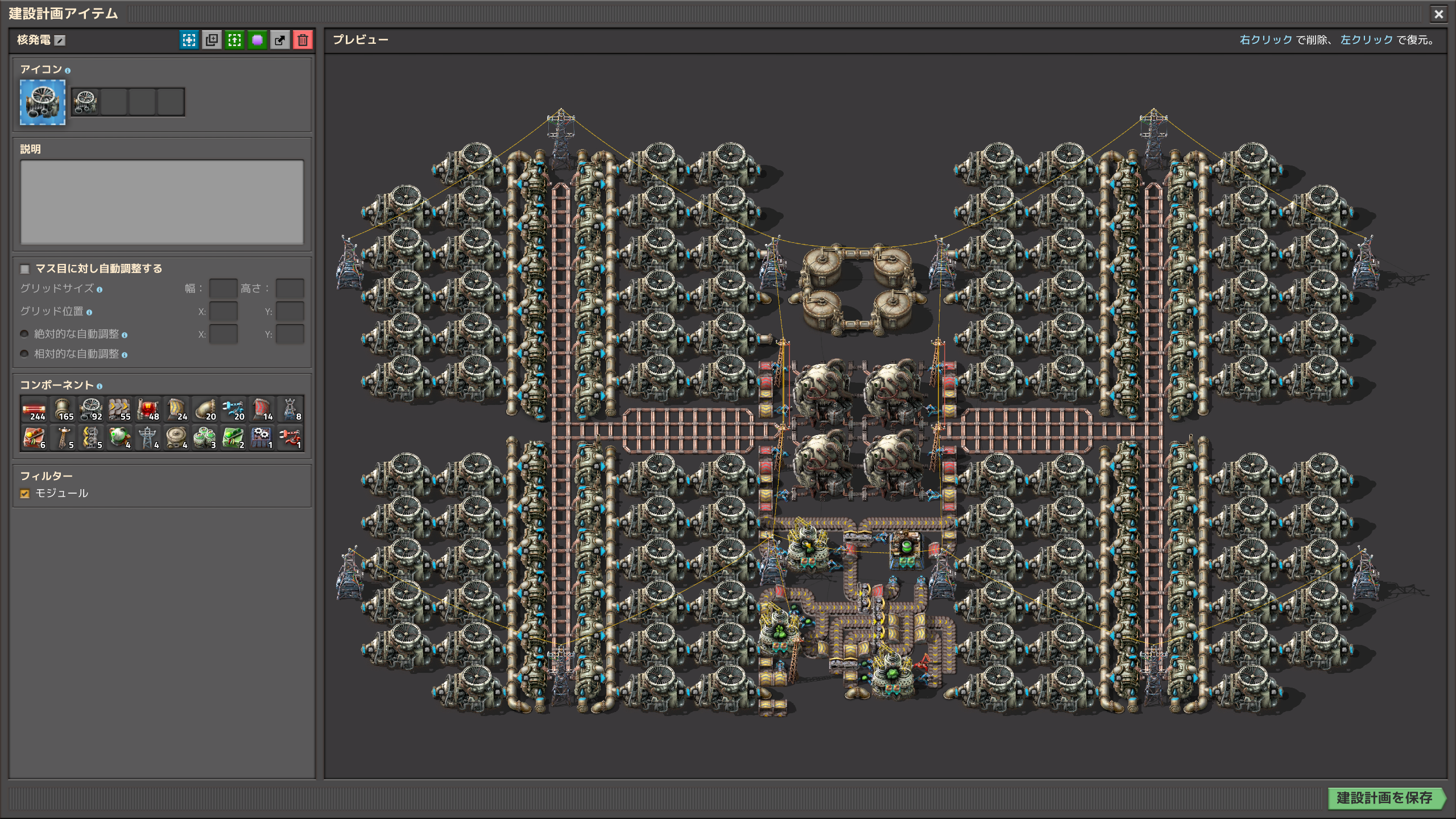1456x819 pixels.
Task: Click the グリッド位置 X input field
Action: pyautogui.click(x=223, y=311)
